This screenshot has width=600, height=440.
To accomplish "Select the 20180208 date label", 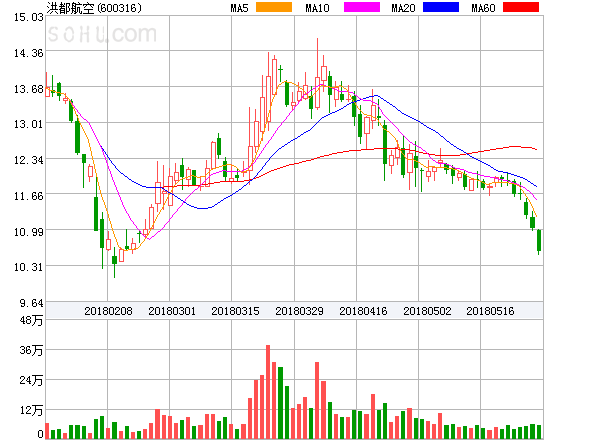I will point(109,312).
